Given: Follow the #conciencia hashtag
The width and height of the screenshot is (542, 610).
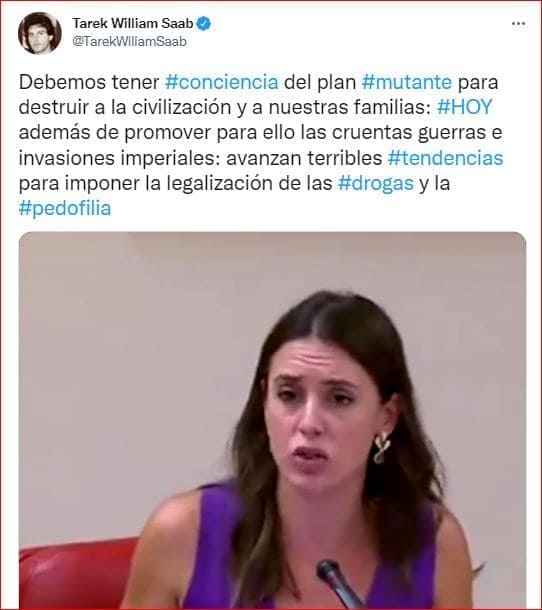Looking at the screenshot, I should click(x=222, y=82).
